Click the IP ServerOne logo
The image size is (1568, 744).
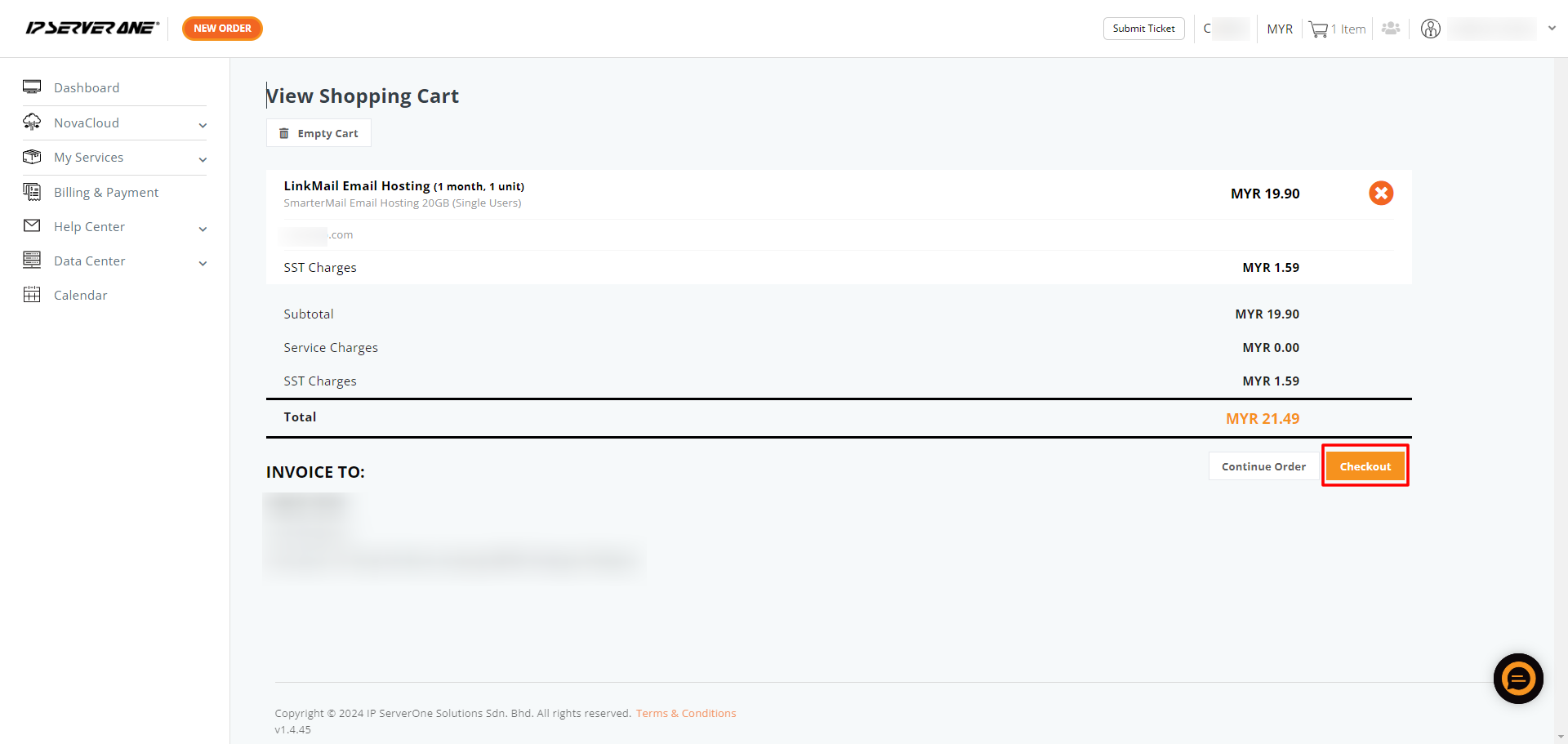coord(92,29)
